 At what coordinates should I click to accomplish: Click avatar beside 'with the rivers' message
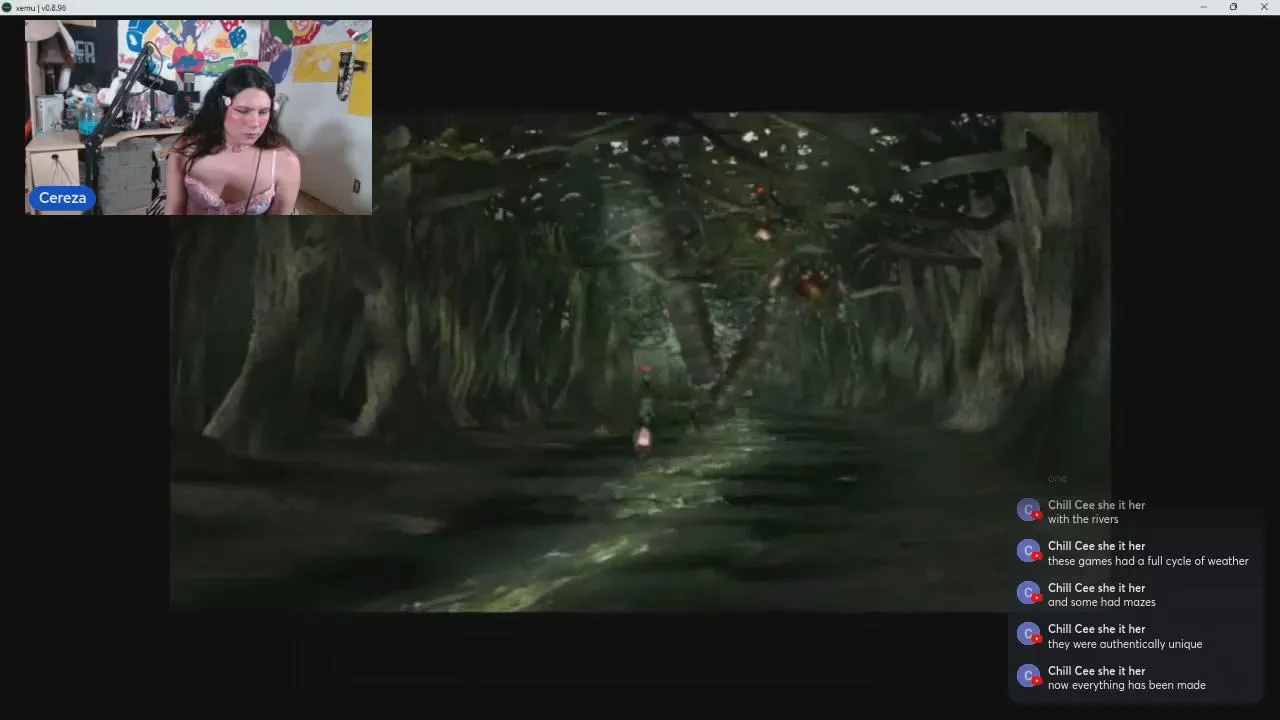click(x=1029, y=510)
